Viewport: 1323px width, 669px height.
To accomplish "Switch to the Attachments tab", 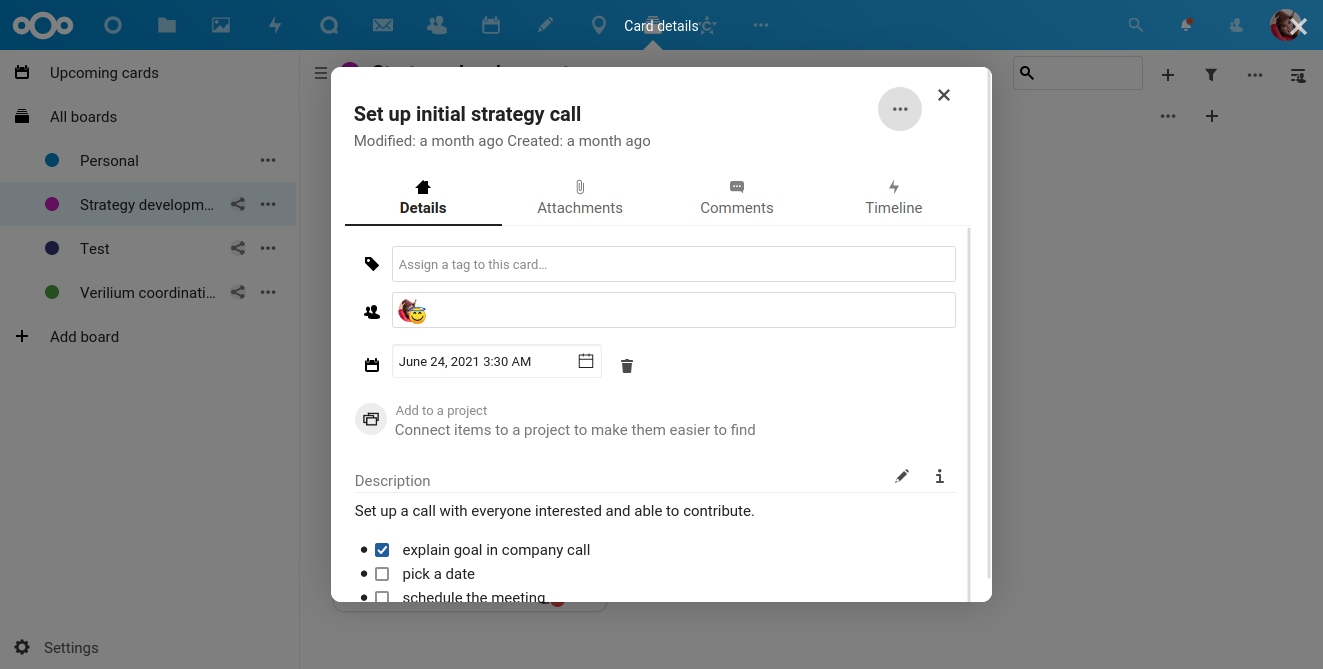I will (x=579, y=198).
